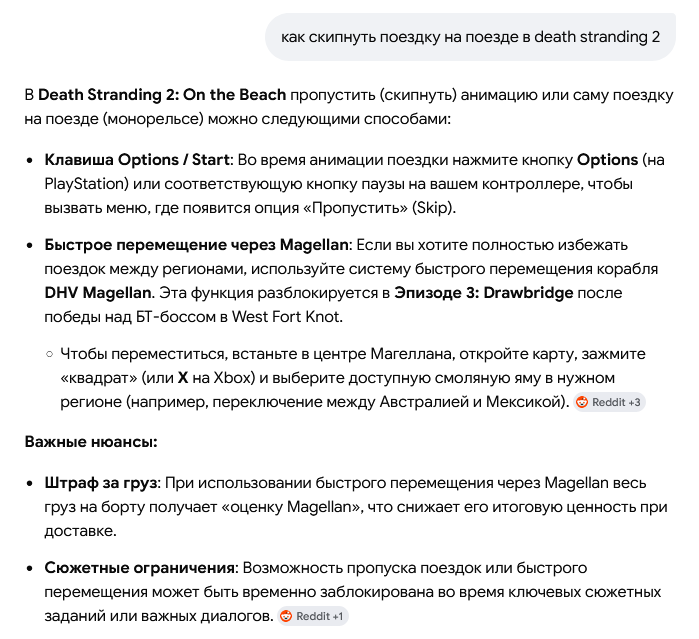Click the bold "DHV Magellan" text
Viewport: 699px width, 639px height.
click(95, 293)
